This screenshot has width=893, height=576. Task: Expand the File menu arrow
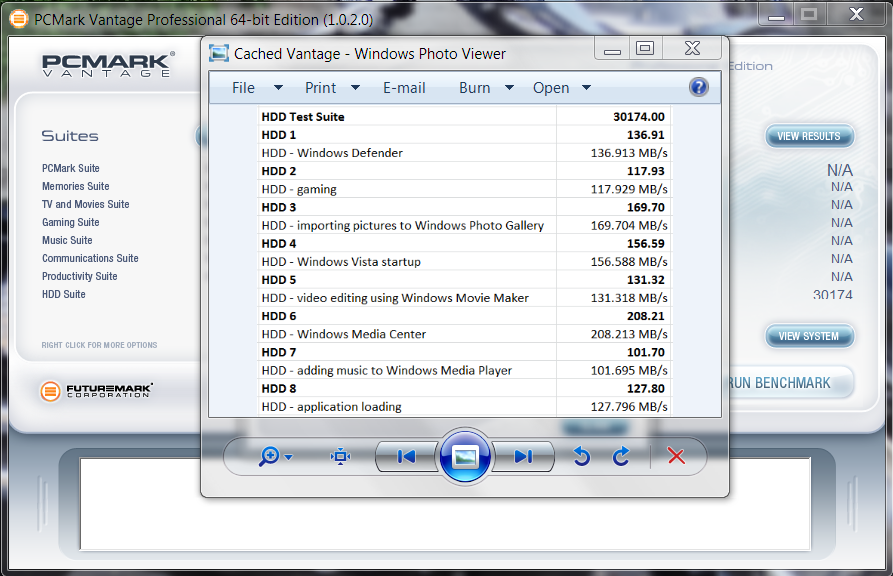278,88
